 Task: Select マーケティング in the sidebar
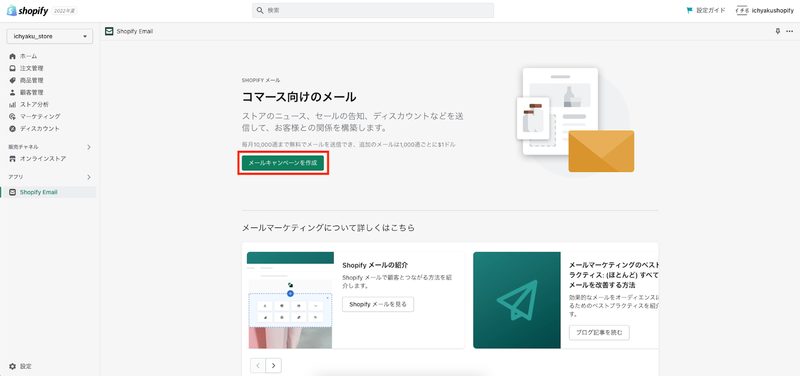tap(40, 117)
